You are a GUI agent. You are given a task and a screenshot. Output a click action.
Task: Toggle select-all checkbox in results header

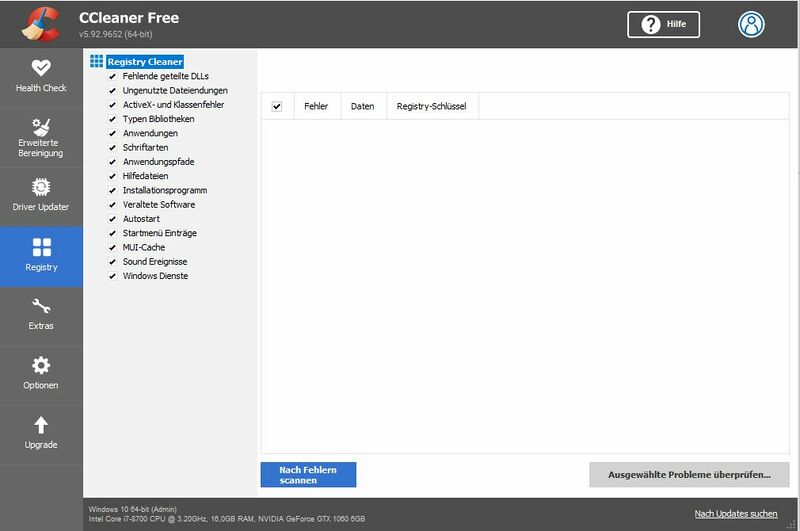[x=277, y=107]
